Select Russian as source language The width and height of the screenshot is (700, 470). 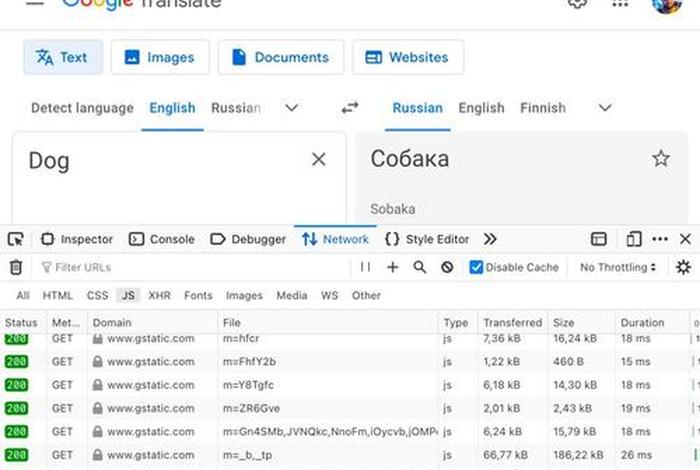(x=236, y=108)
